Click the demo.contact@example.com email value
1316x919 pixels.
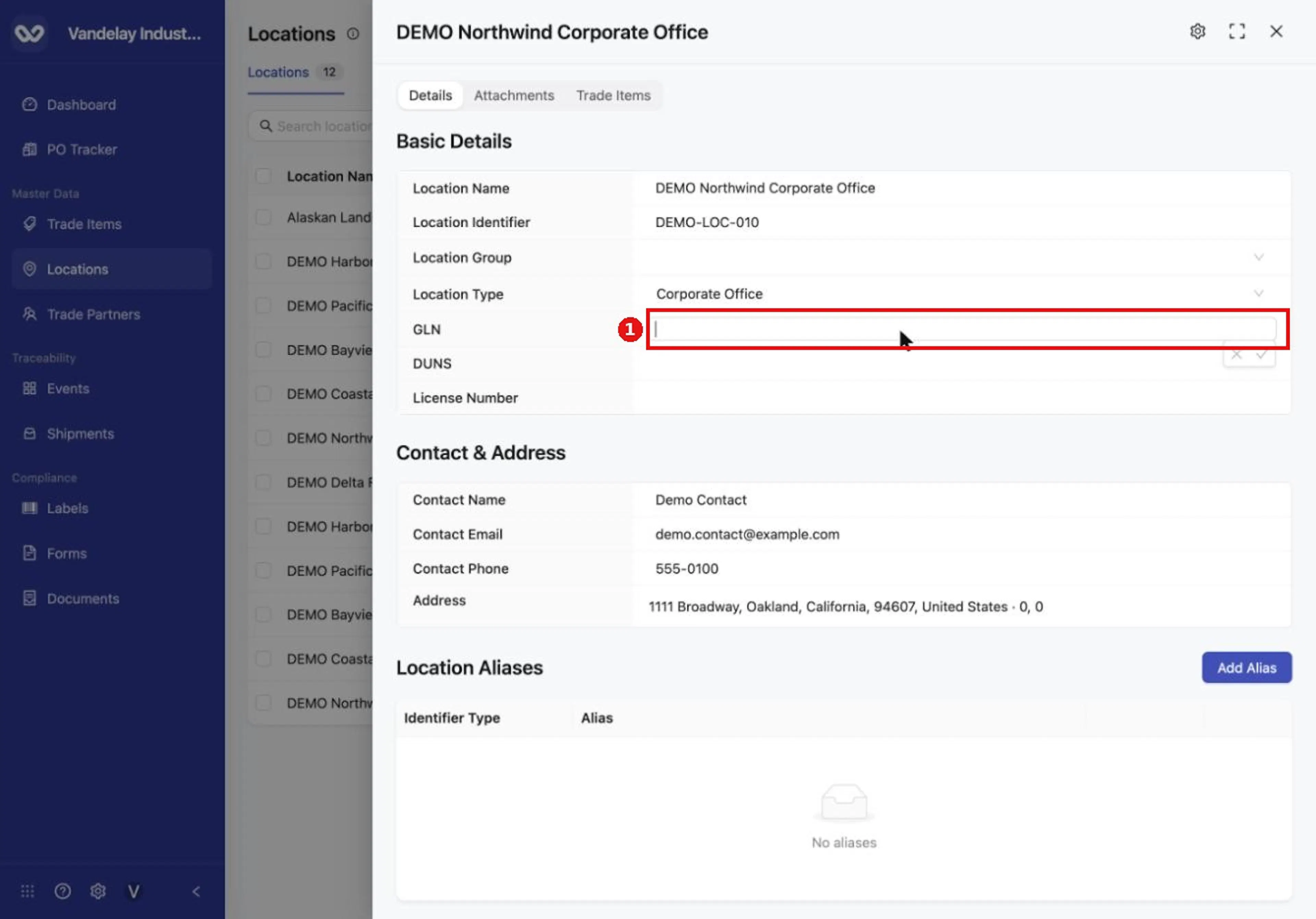[747, 535]
